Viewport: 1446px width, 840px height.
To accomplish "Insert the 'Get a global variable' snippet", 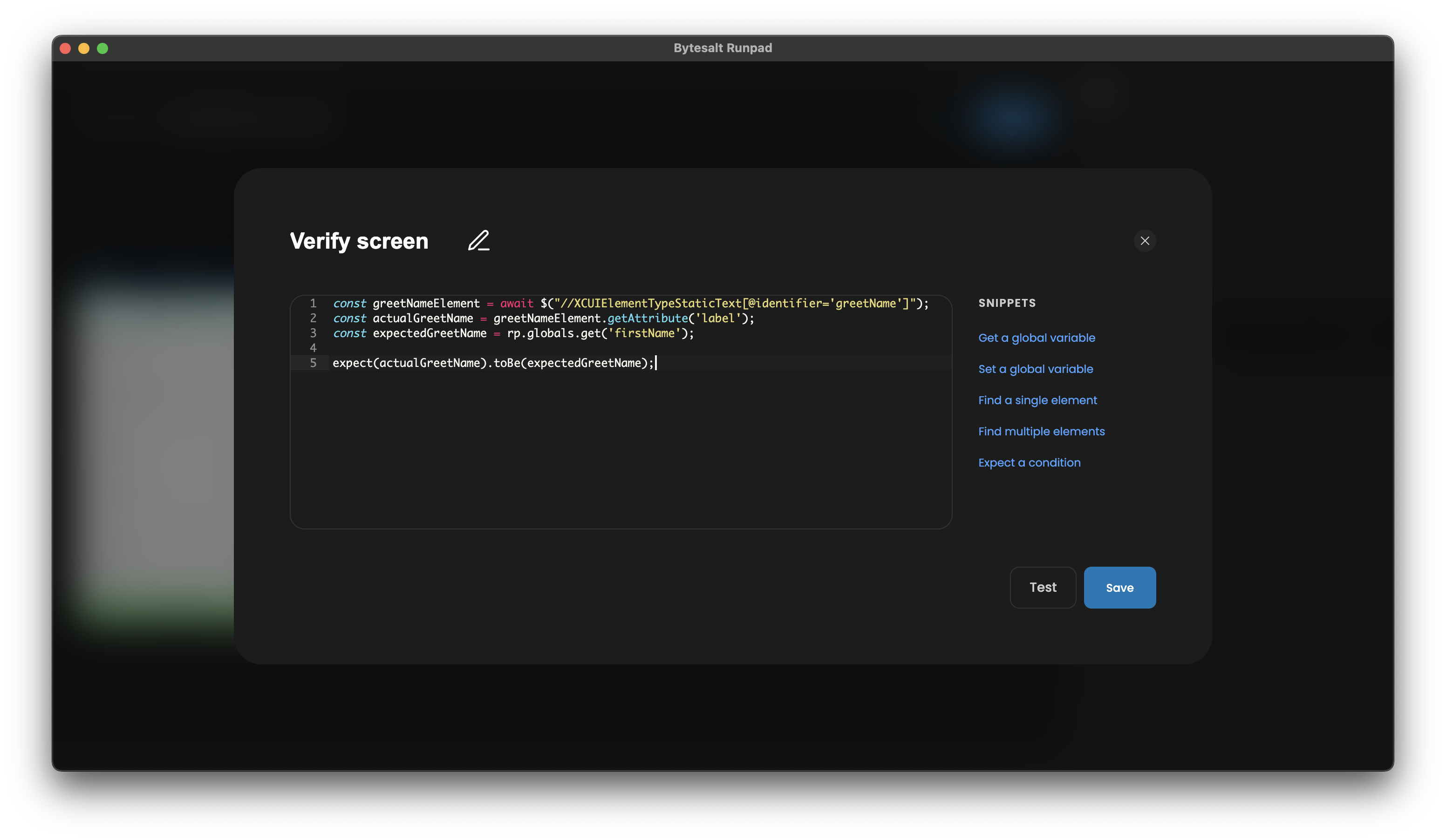I will [x=1037, y=338].
